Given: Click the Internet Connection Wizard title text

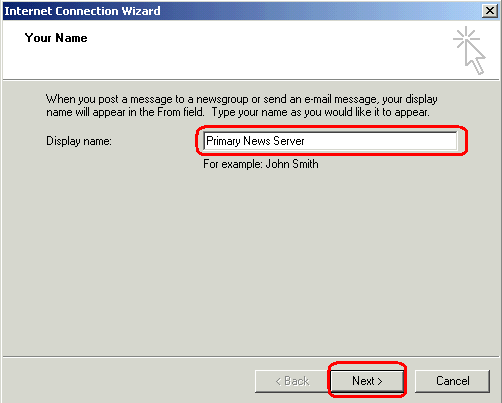Looking at the screenshot, I should pos(82,11).
